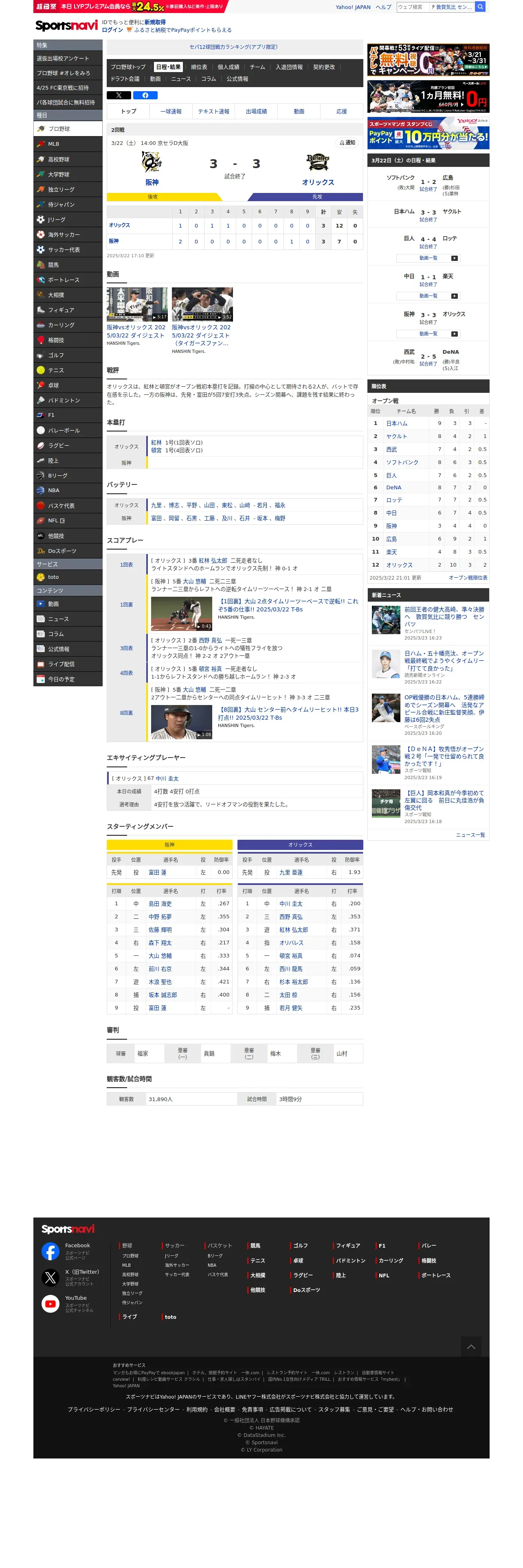Open 日程・結果 navigation tab
This screenshot has width=523, height=1568.
tap(168, 67)
